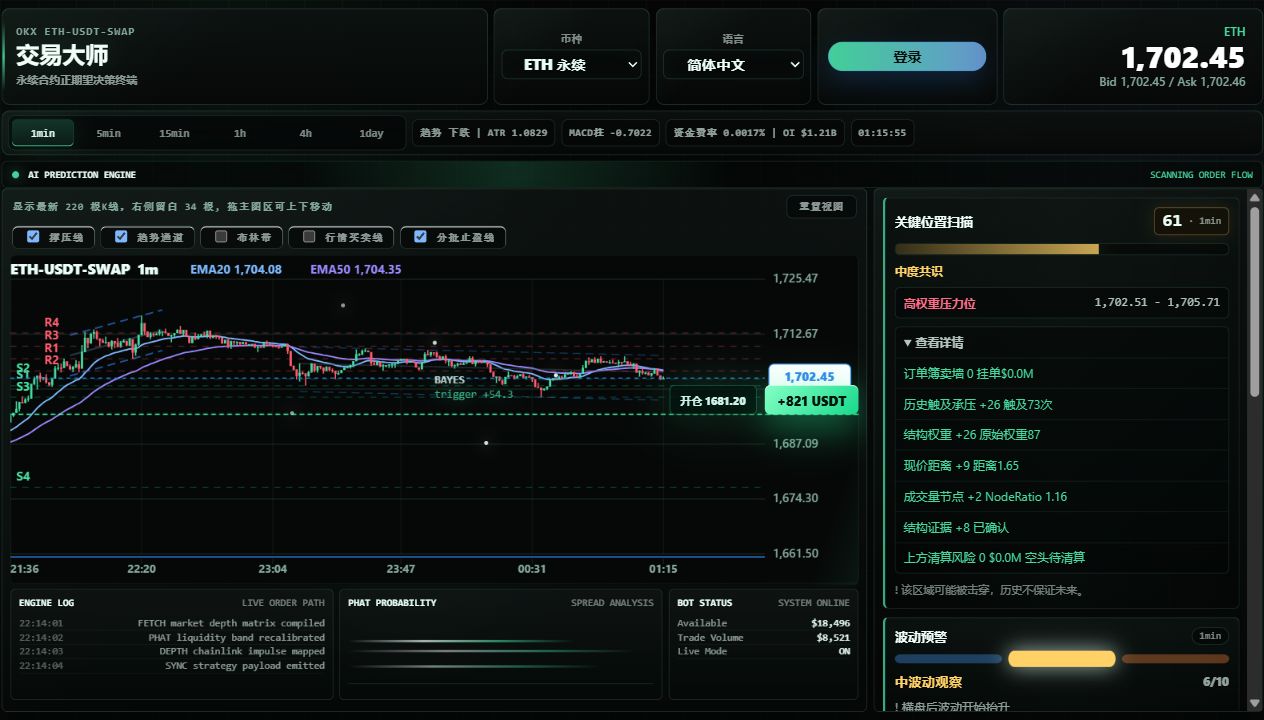The width and height of the screenshot is (1264, 720).
Task: Enable the 布林带 checkbox
Action: pos(221,237)
